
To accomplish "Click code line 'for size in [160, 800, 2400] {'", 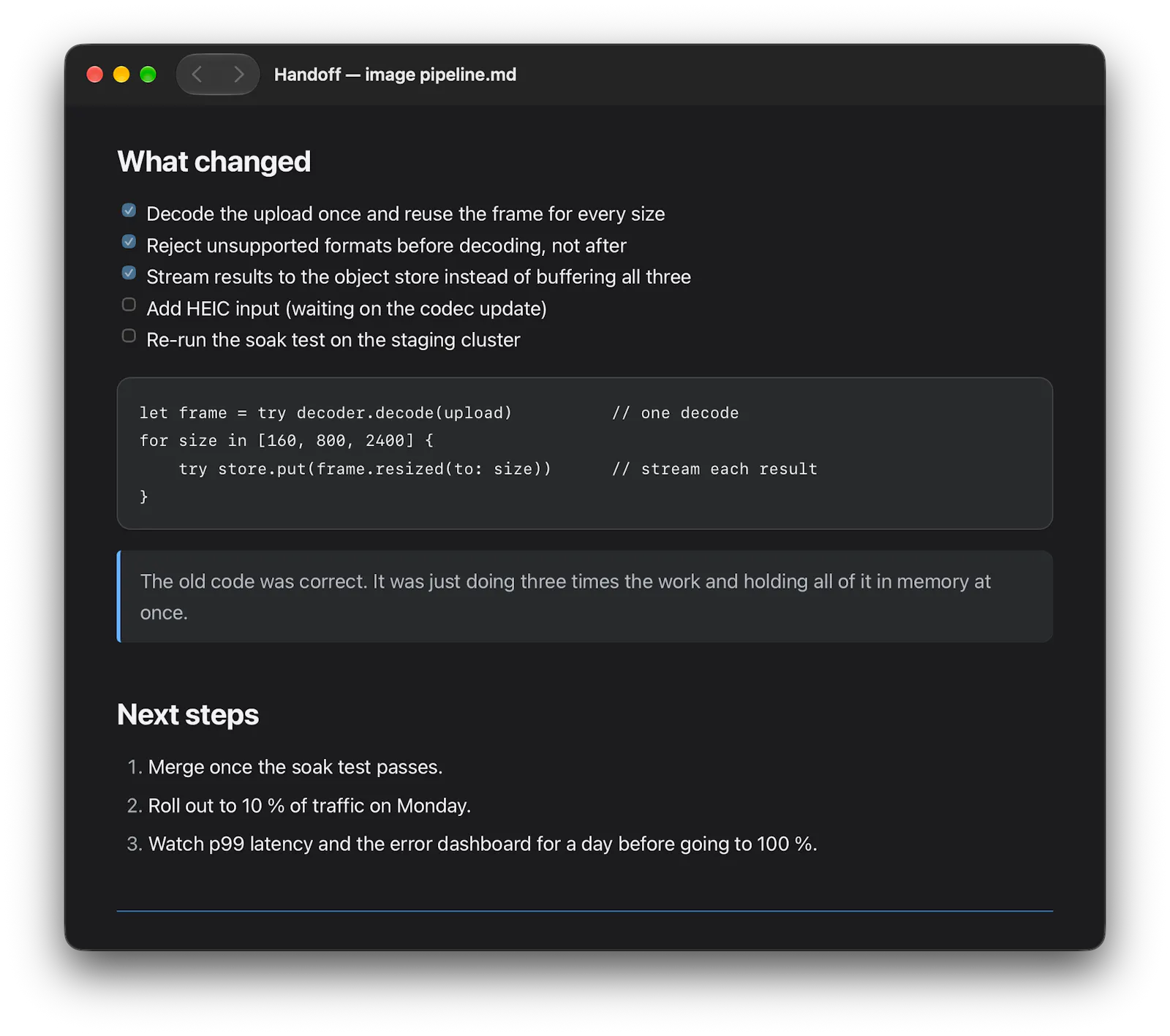I will [287, 441].
